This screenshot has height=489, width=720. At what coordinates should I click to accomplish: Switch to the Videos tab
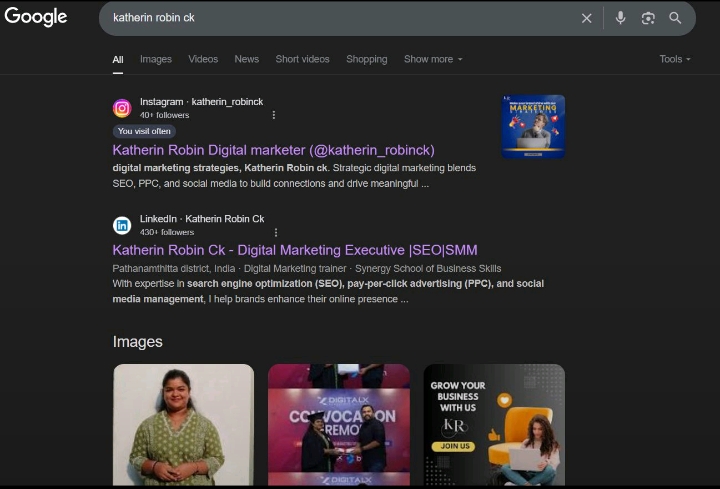click(203, 59)
